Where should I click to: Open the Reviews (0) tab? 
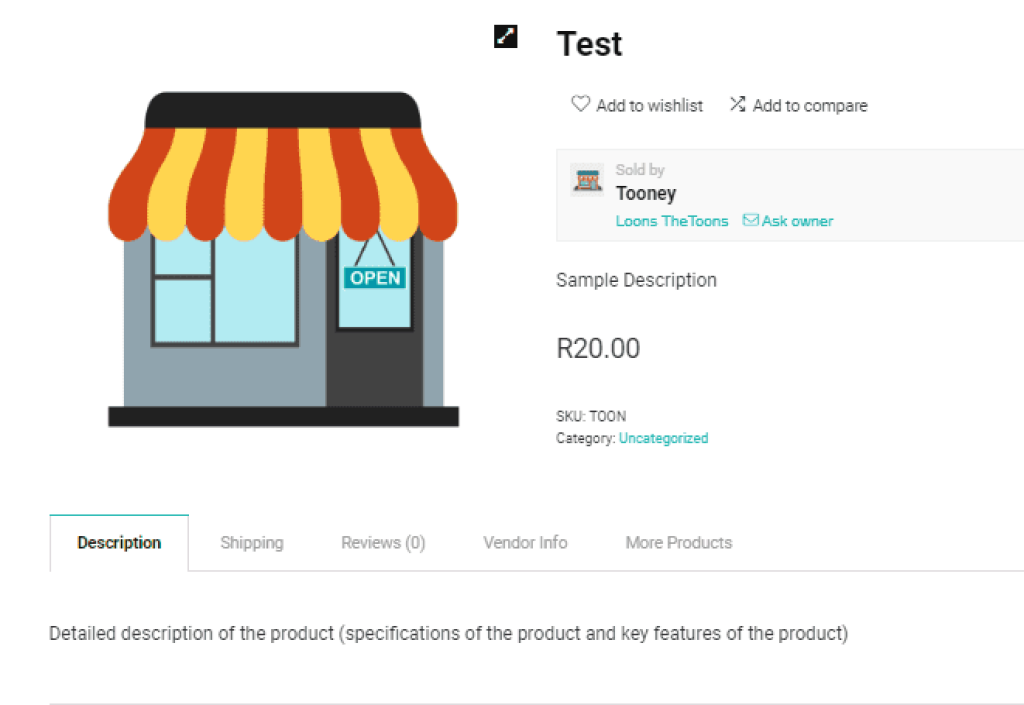coord(383,543)
